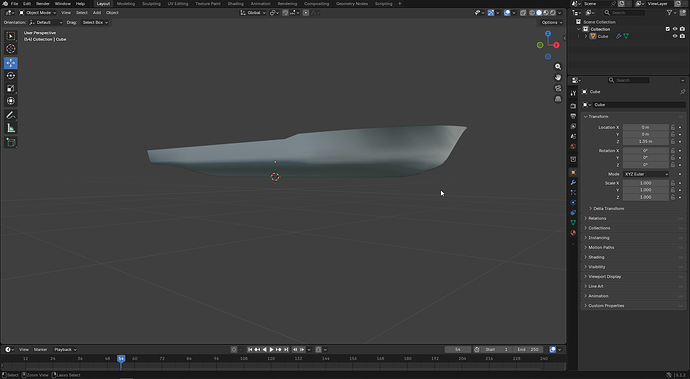
Task: Switch to the Sculpting workspace tab
Action: point(151,4)
